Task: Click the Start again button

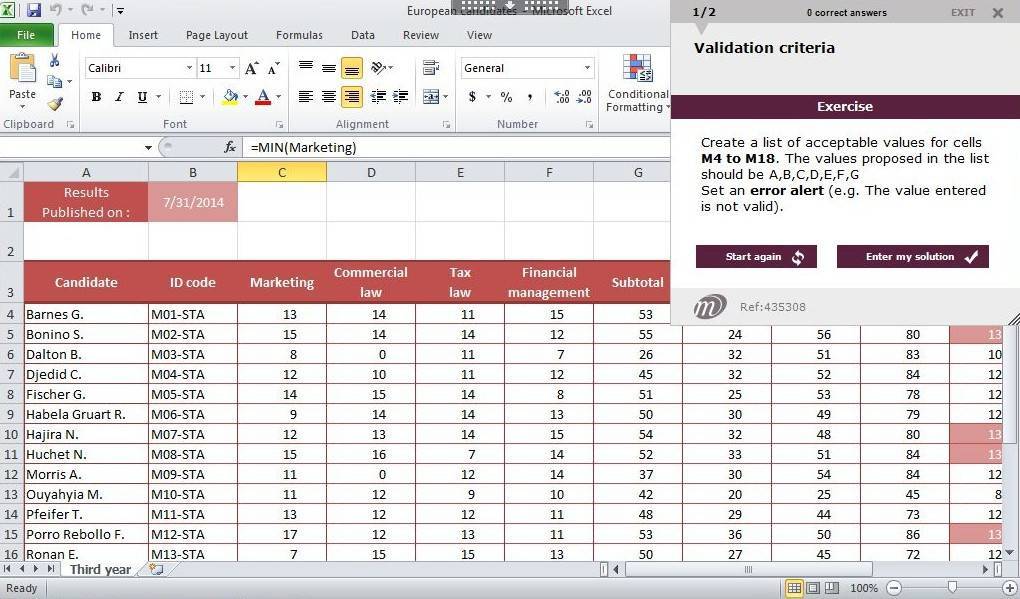Action: [x=756, y=257]
